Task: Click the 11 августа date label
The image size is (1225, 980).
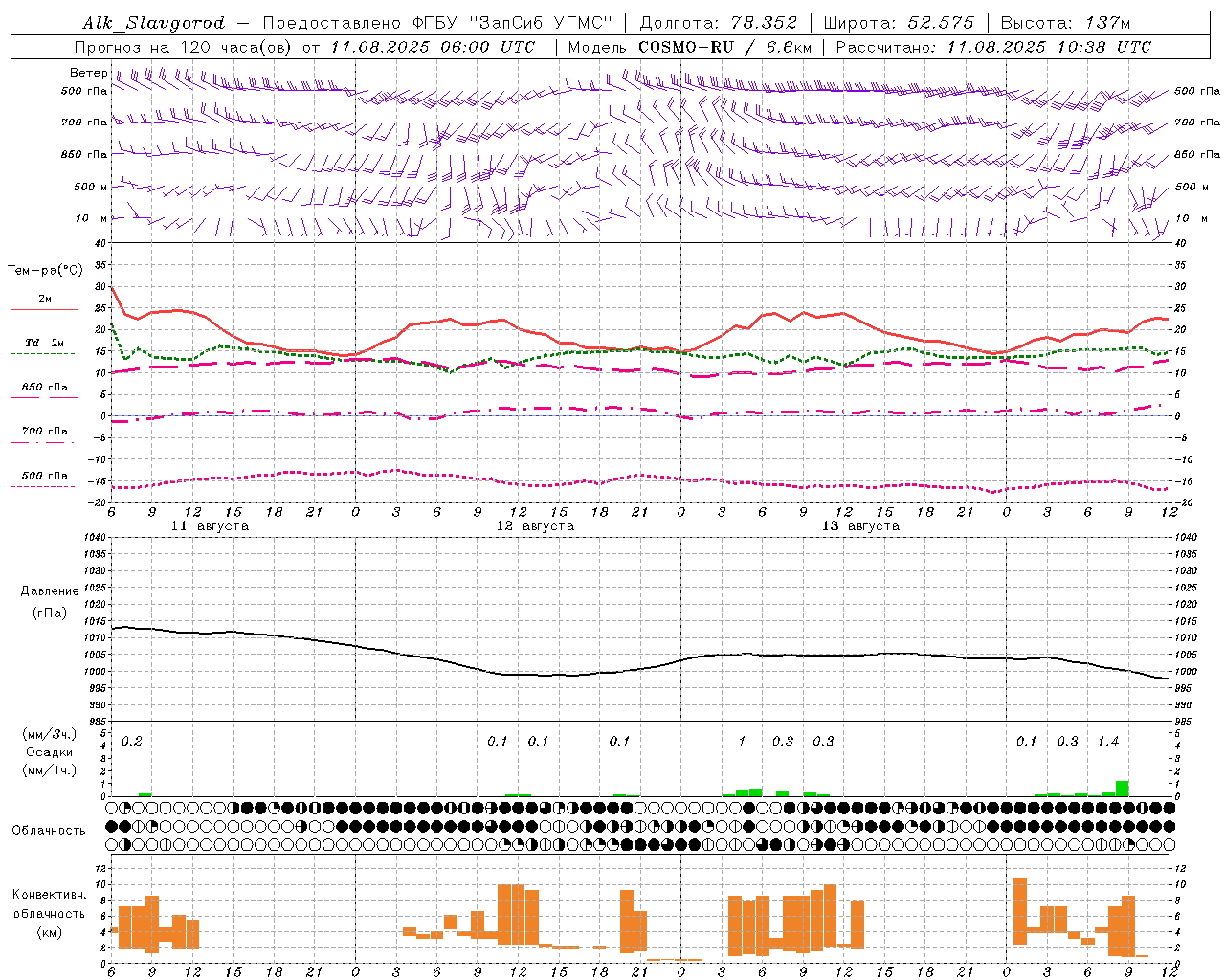Action: click(x=210, y=526)
